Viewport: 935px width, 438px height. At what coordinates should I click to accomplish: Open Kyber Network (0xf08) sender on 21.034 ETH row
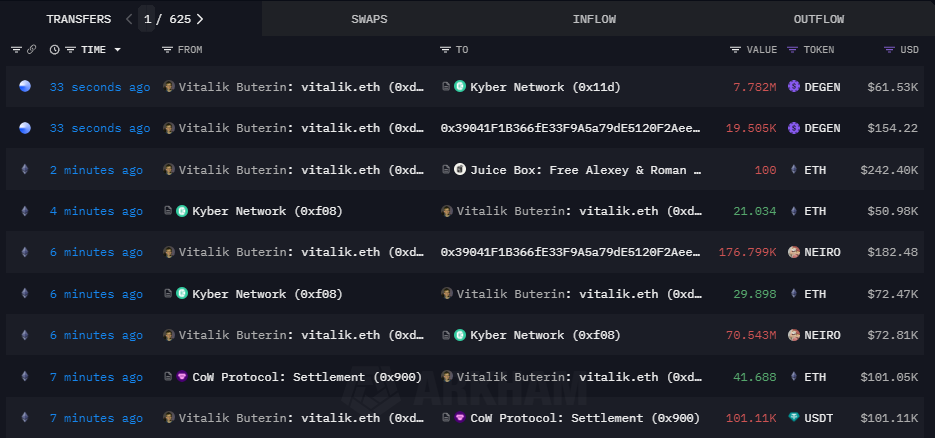pyautogui.click(x=267, y=211)
